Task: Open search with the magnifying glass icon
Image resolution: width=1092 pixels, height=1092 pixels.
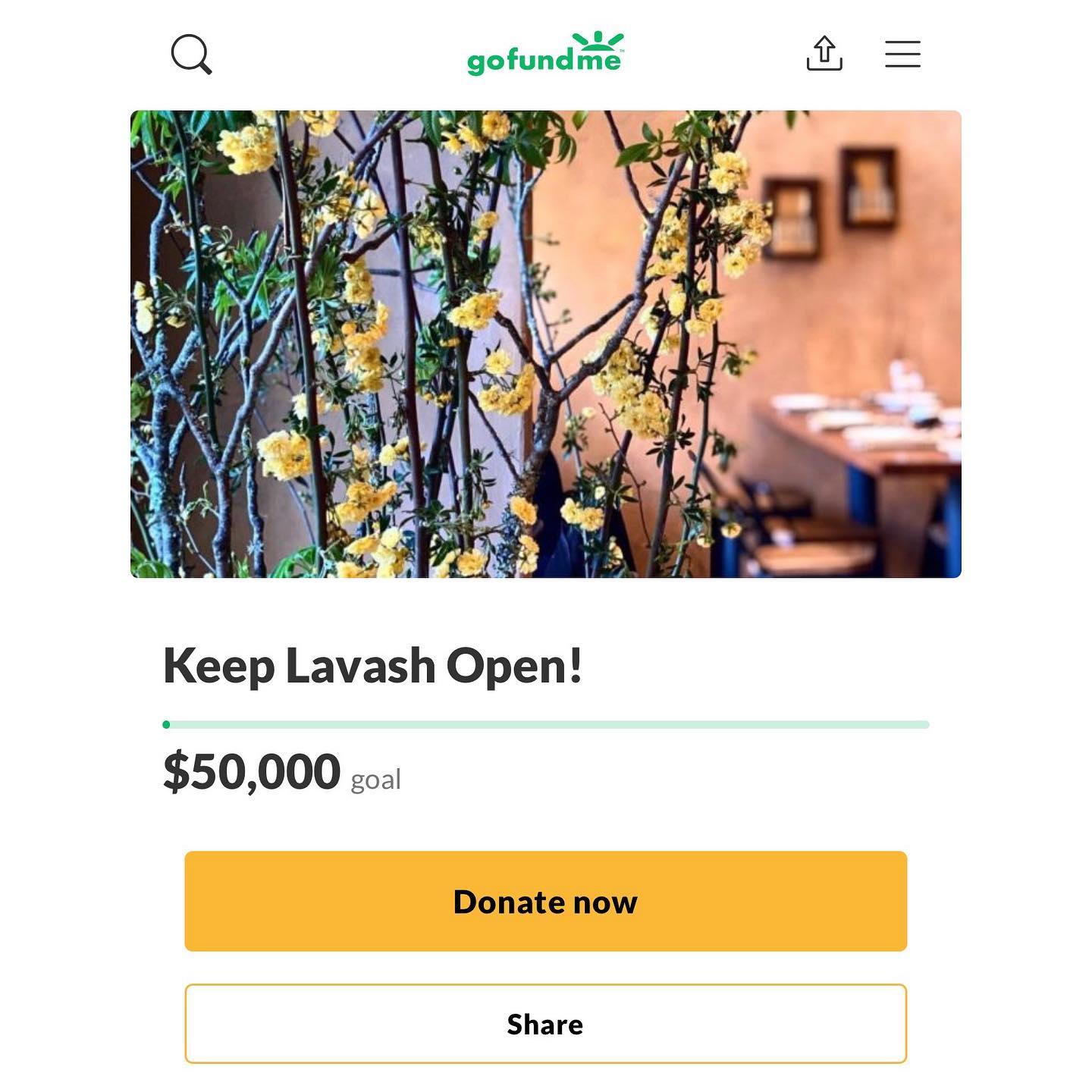Action: tap(191, 55)
